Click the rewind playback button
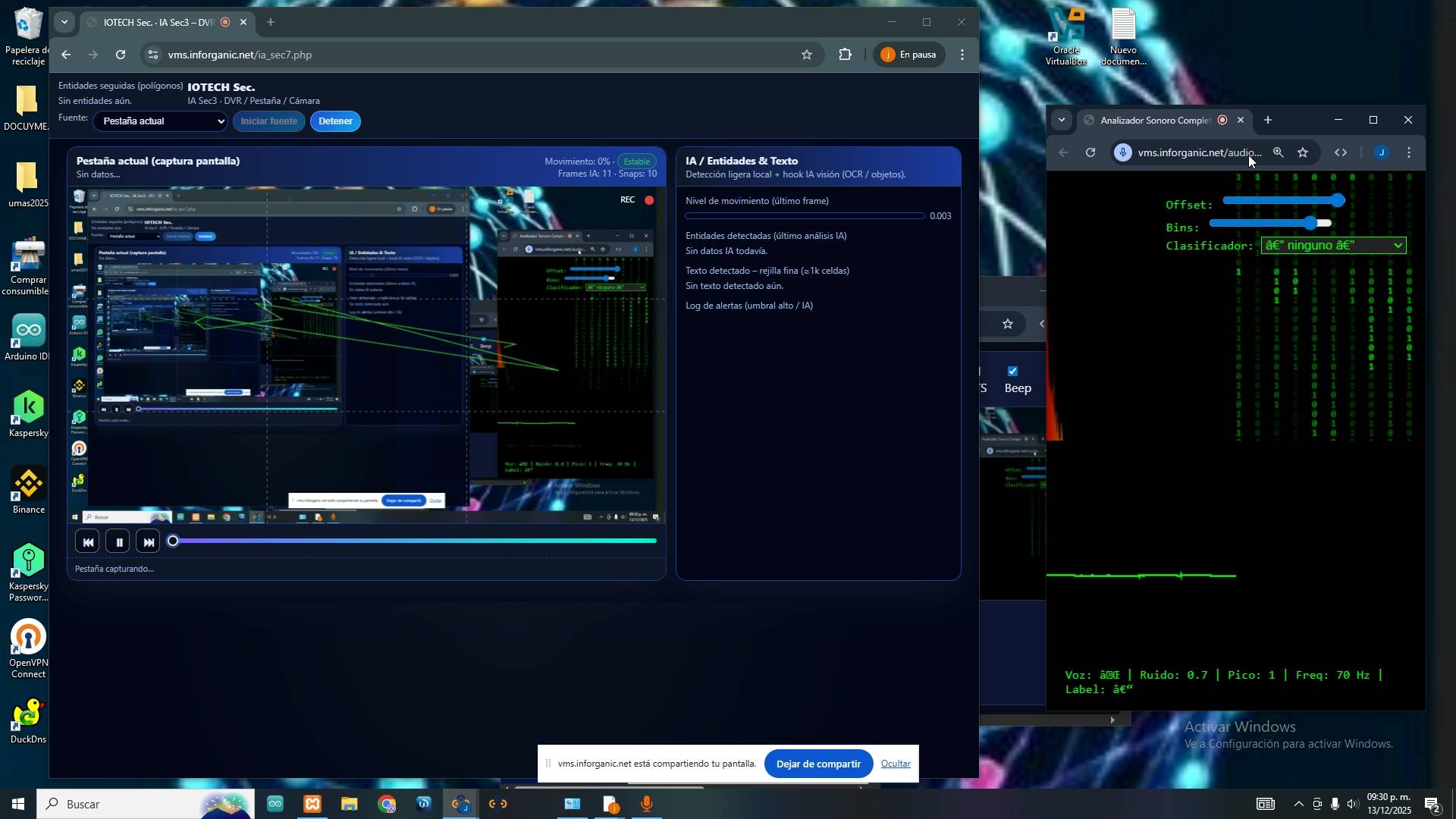 (87, 542)
